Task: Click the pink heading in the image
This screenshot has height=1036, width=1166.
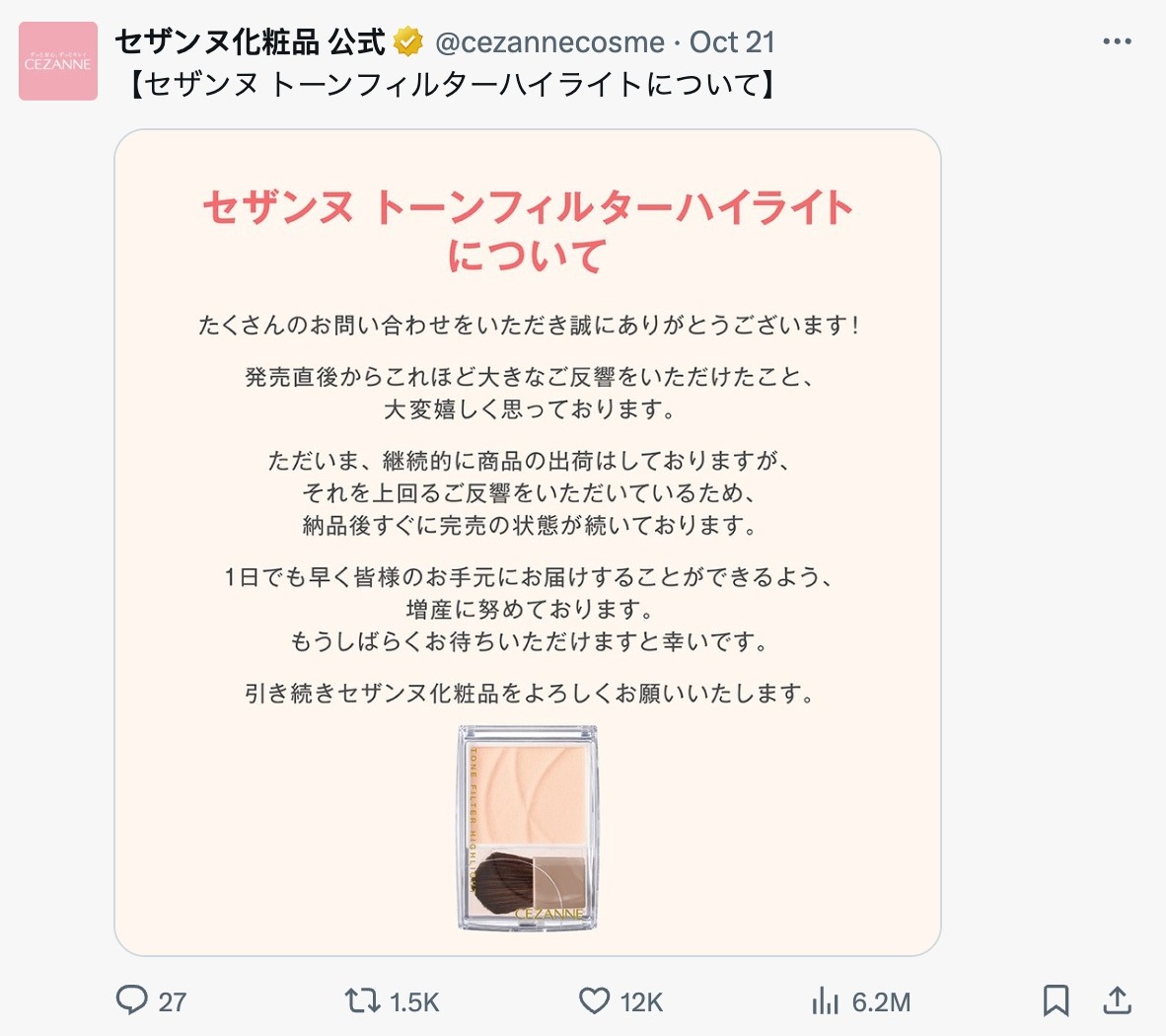Action: (527, 231)
